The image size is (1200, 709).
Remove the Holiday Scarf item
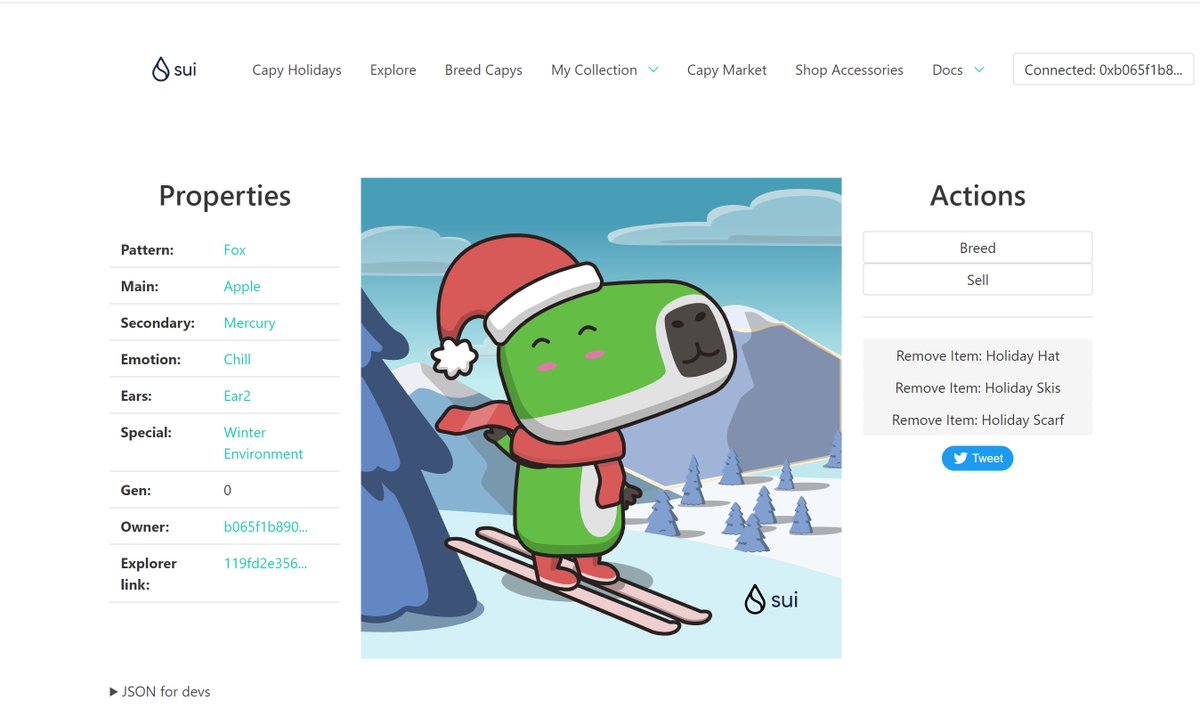pos(978,420)
